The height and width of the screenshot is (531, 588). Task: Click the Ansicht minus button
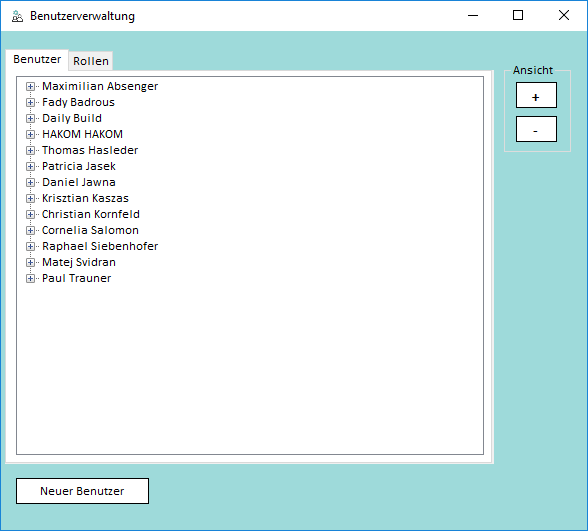click(x=536, y=129)
